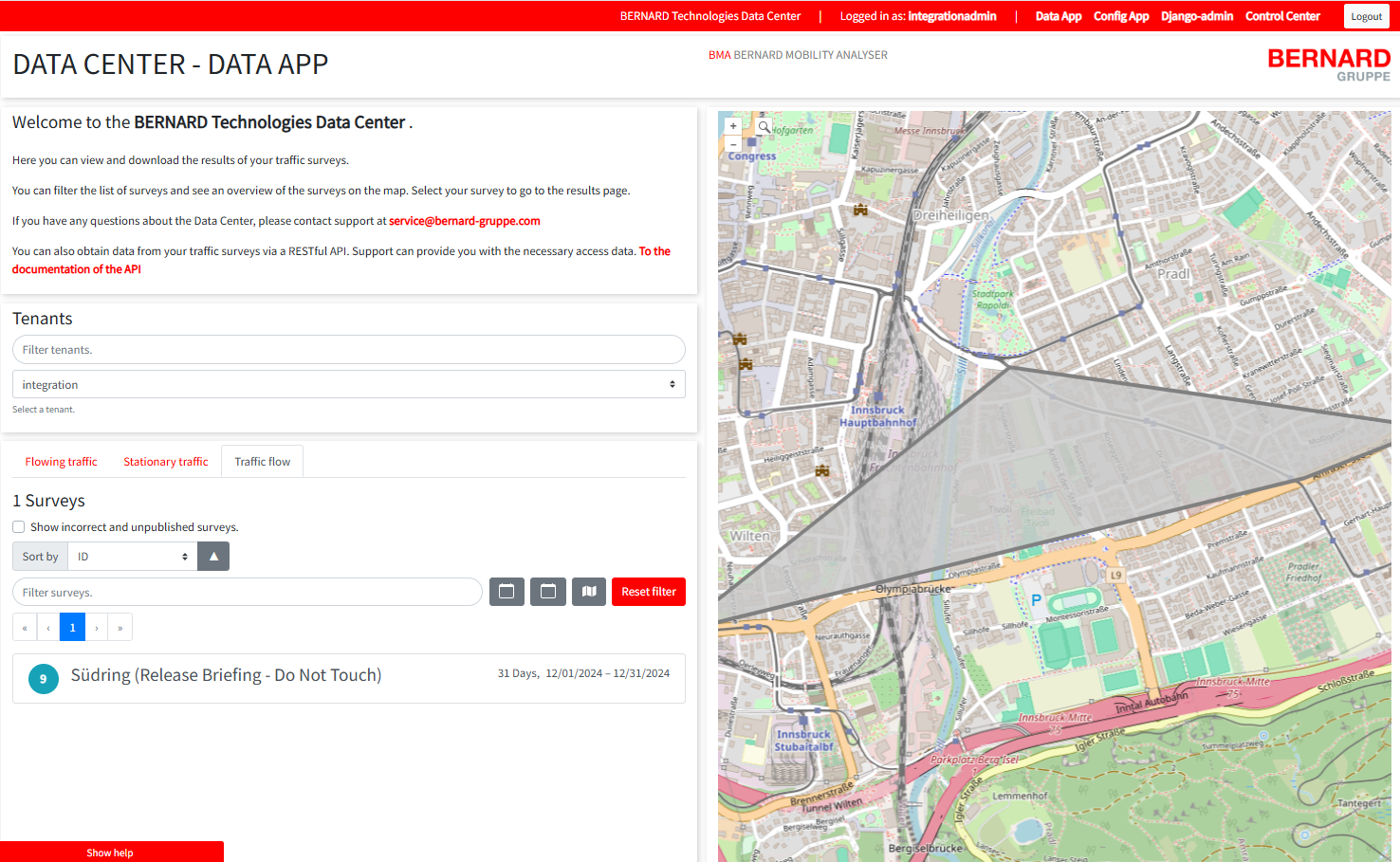
Task: Select page 1 in the pagination
Action: (x=72, y=628)
